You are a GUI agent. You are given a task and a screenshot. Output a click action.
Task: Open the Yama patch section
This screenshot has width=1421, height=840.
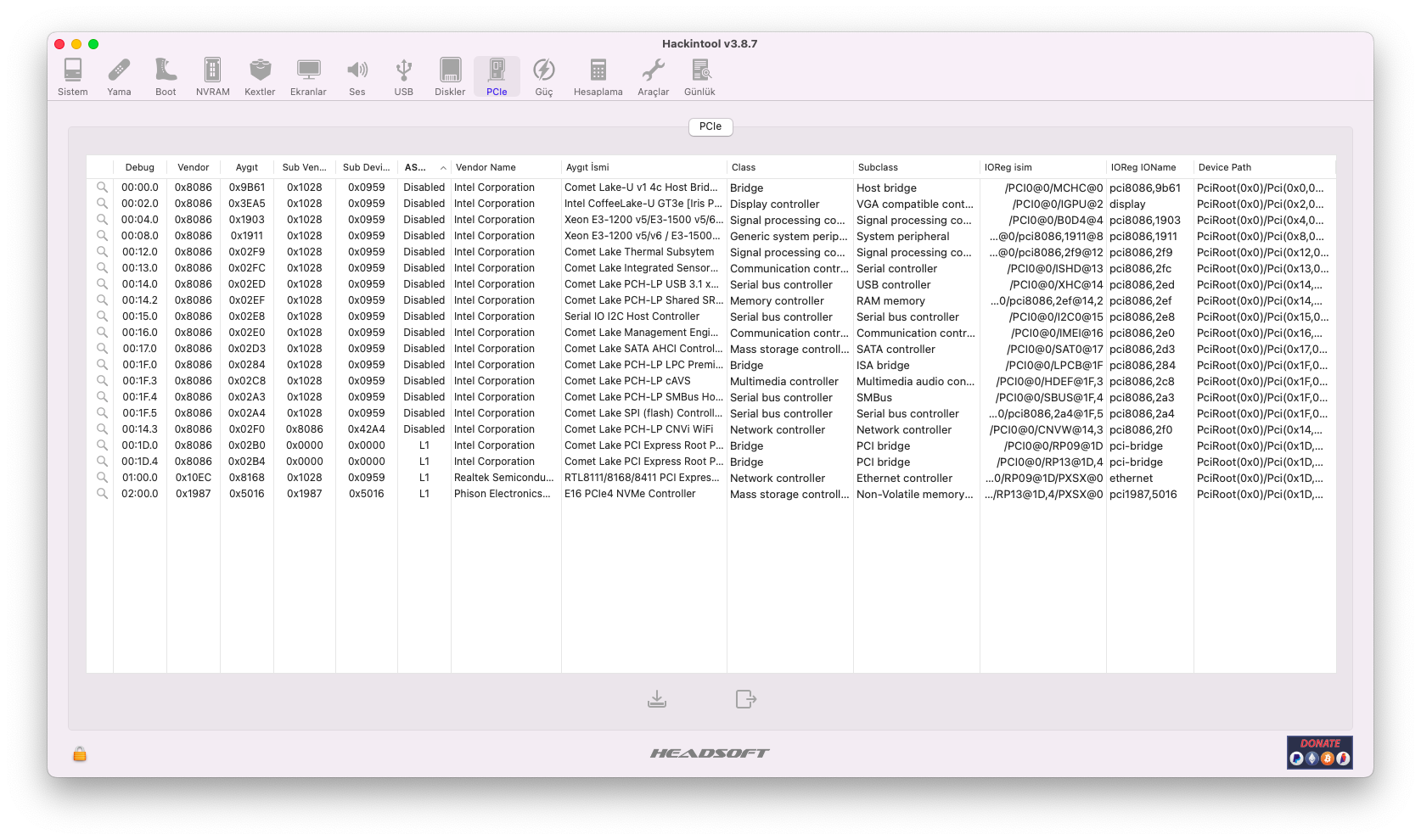pyautogui.click(x=119, y=77)
